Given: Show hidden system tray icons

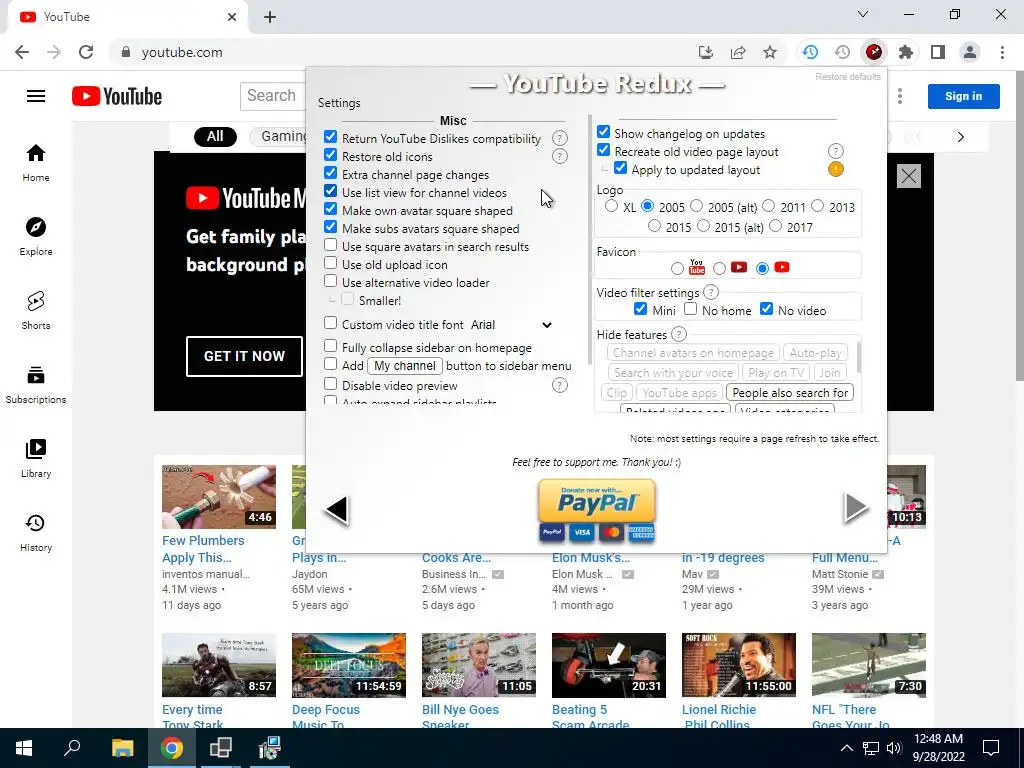Looking at the screenshot, I should 846,748.
